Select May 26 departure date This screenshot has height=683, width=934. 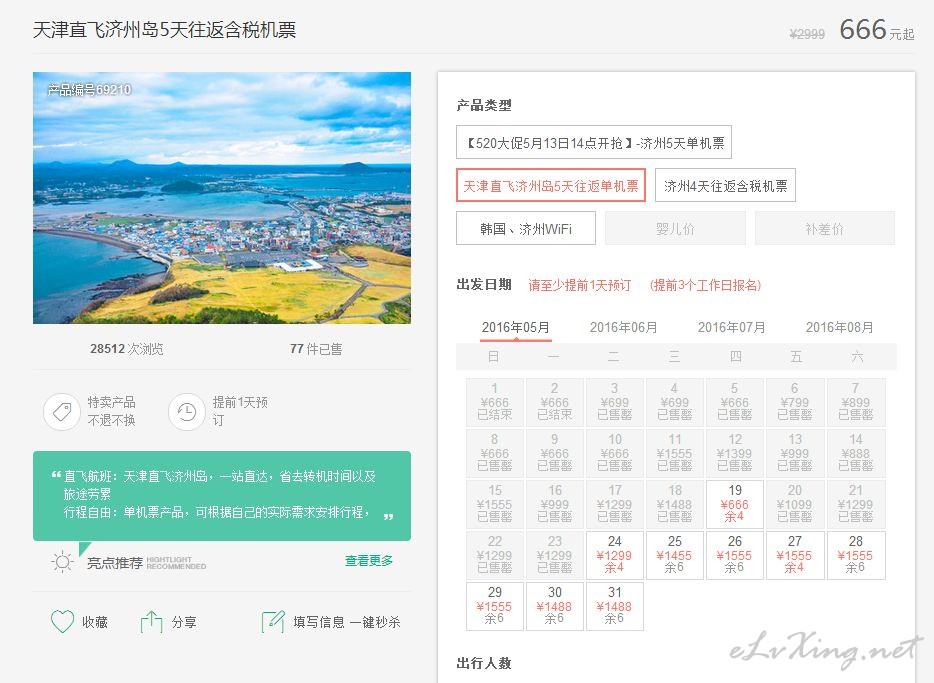point(734,555)
